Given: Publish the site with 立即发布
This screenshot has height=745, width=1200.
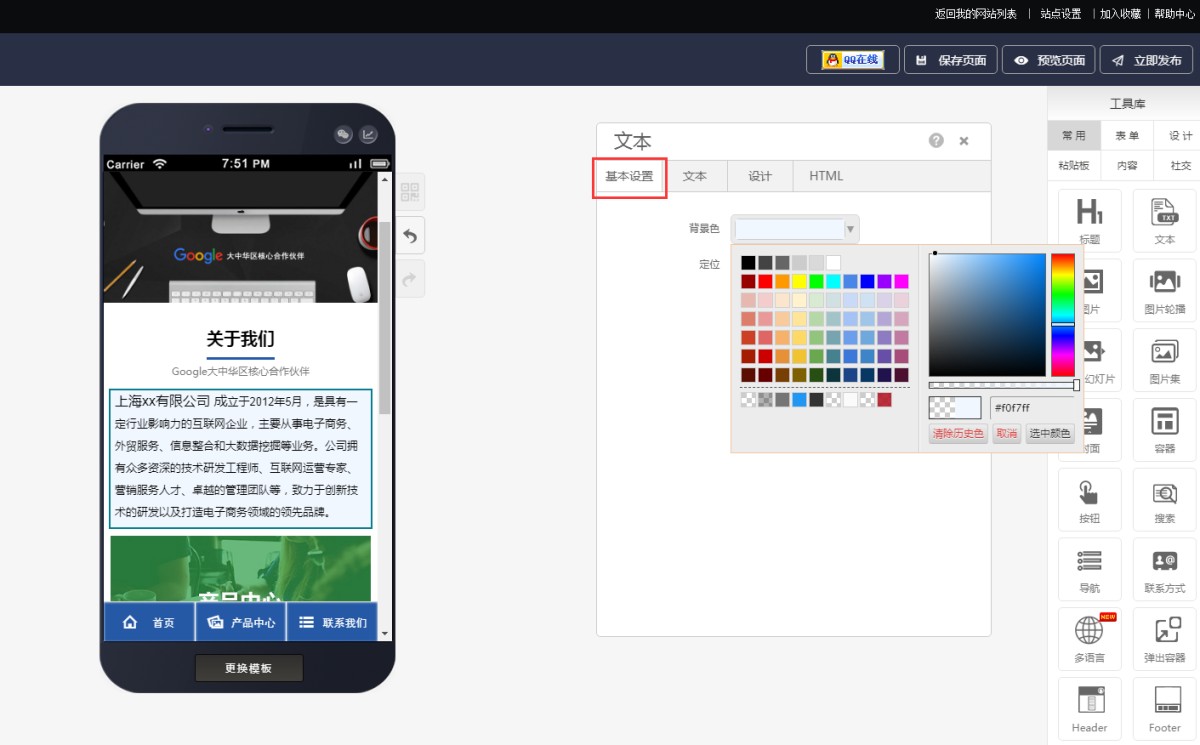Looking at the screenshot, I should [x=1146, y=60].
